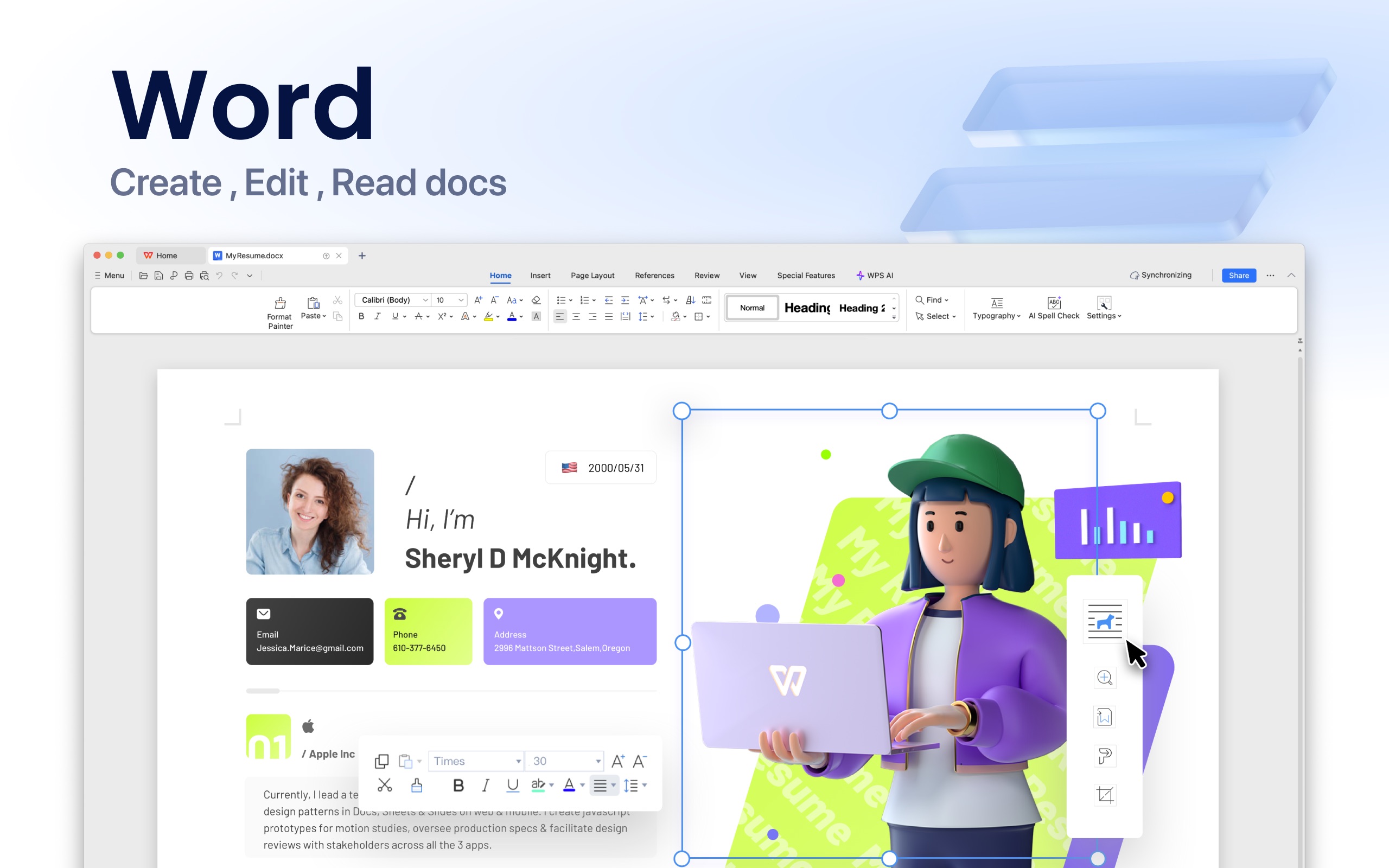Image resolution: width=1389 pixels, height=868 pixels.
Task: Toggle align left in ribbon
Action: coord(559,316)
